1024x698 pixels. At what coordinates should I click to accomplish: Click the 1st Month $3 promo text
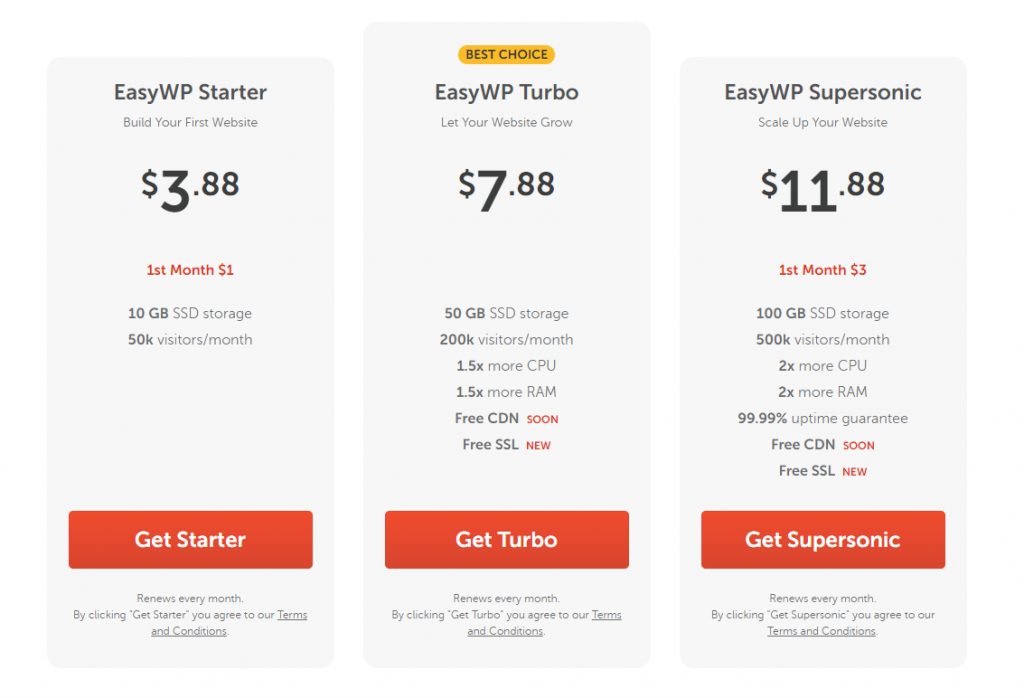click(x=822, y=270)
